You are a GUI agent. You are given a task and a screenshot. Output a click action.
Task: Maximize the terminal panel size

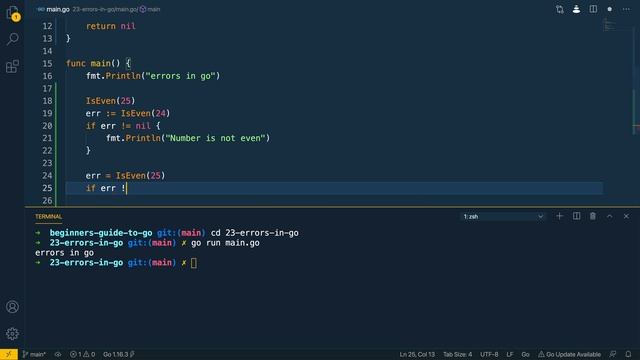pos(609,216)
